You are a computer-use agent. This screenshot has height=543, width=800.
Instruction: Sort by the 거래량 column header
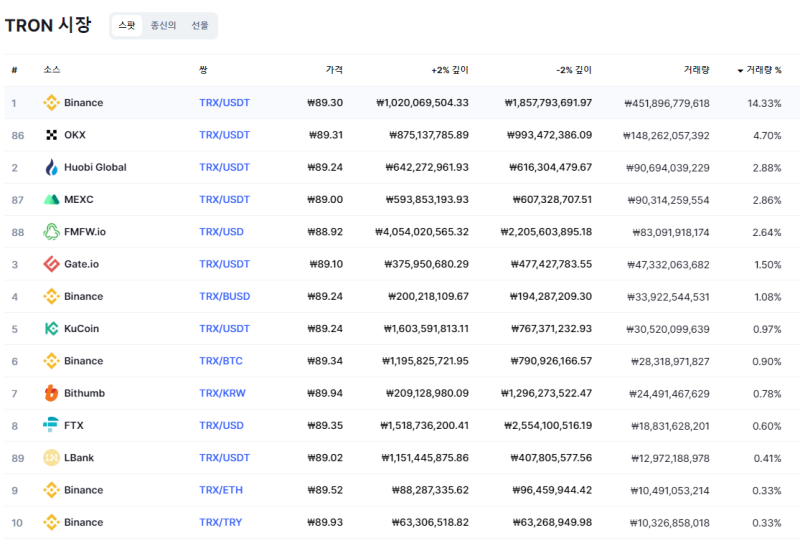(x=696, y=70)
